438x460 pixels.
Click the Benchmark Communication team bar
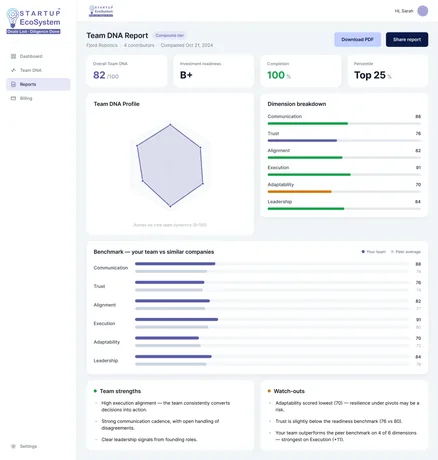175,264
